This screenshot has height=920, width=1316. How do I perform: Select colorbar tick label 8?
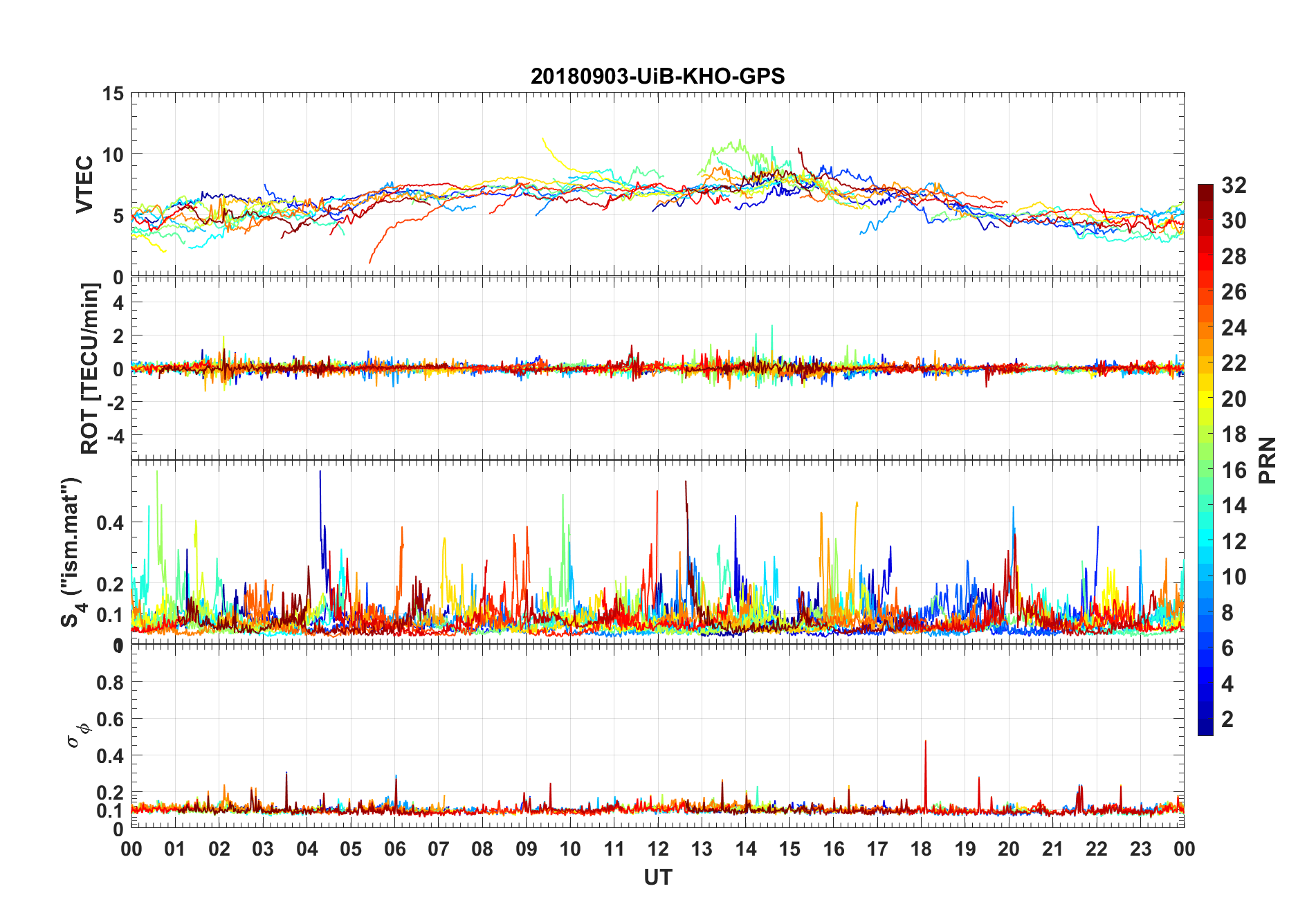(x=1227, y=612)
